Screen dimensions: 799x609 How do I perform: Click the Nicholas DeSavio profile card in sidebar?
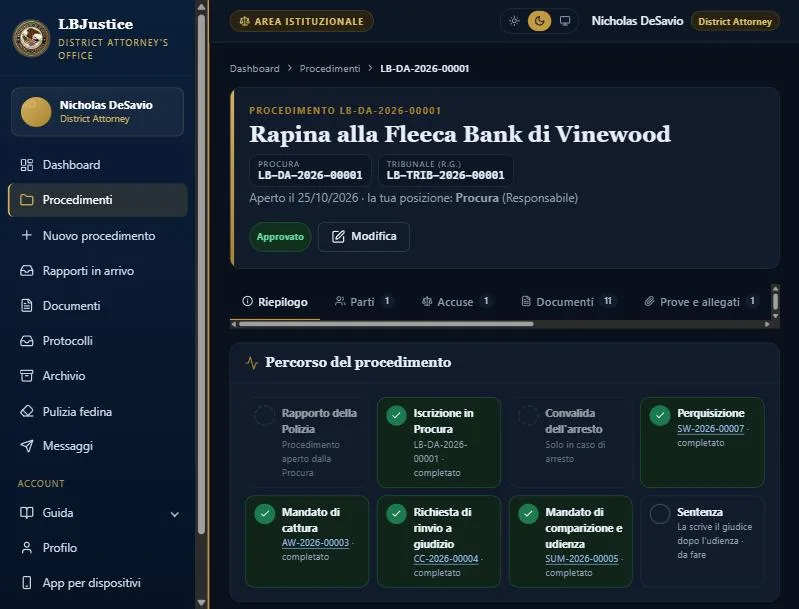(x=97, y=112)
